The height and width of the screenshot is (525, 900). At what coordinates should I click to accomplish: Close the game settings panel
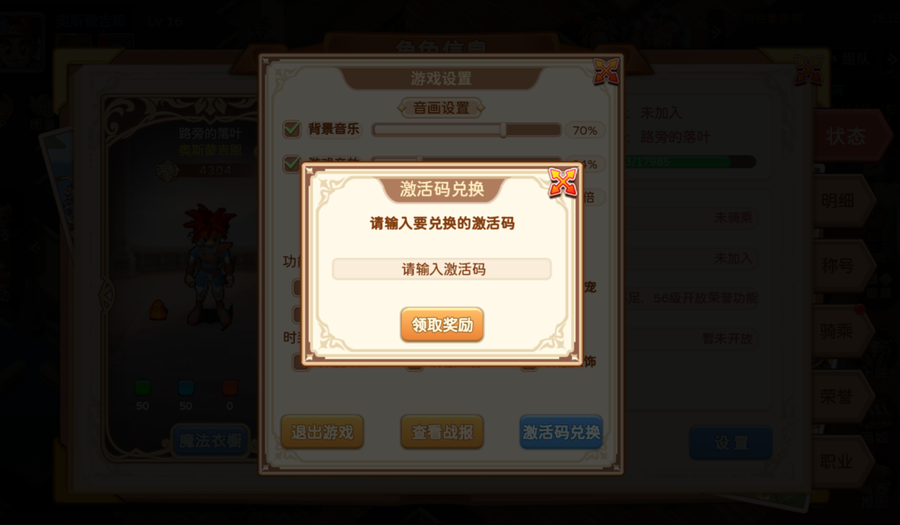(x=606, y=71)
